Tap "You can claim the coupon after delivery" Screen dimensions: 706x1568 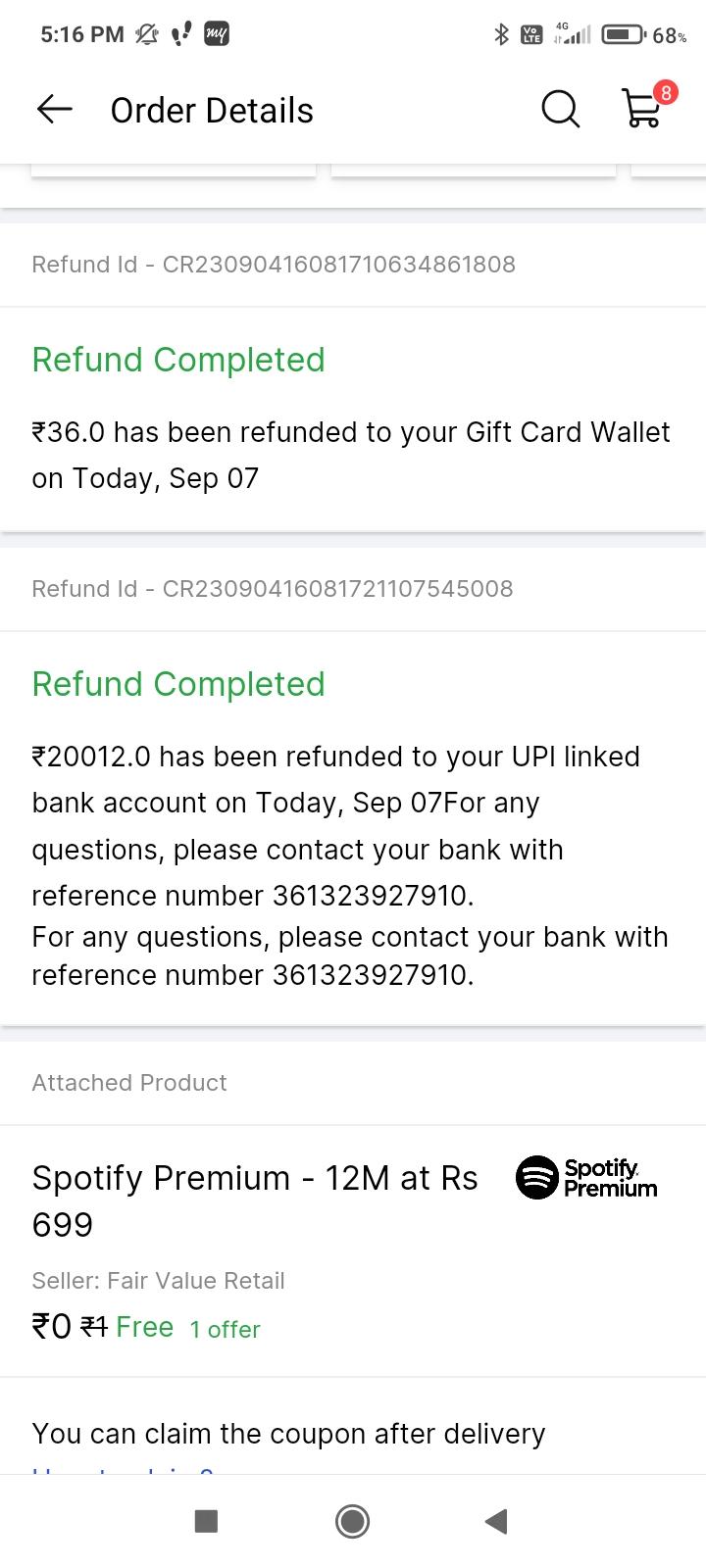coord(288,1434)
